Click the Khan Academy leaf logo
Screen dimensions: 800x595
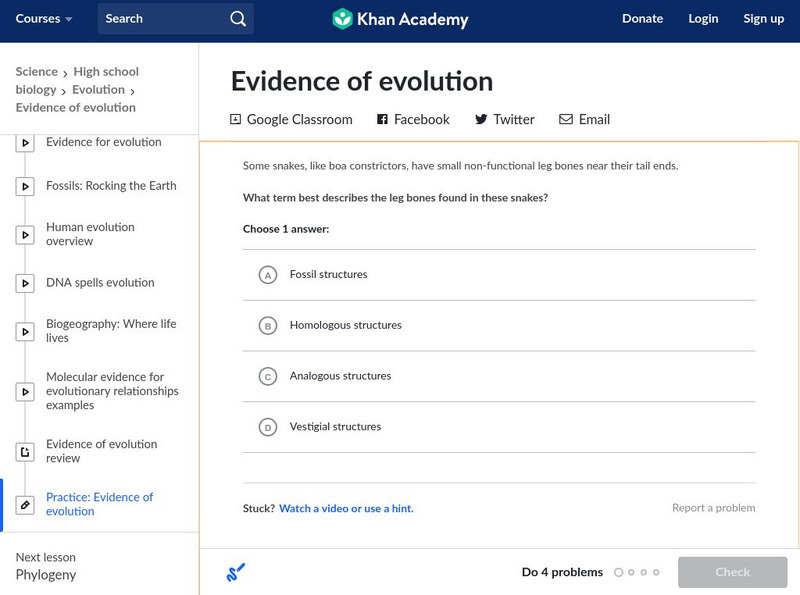point(343,17)
